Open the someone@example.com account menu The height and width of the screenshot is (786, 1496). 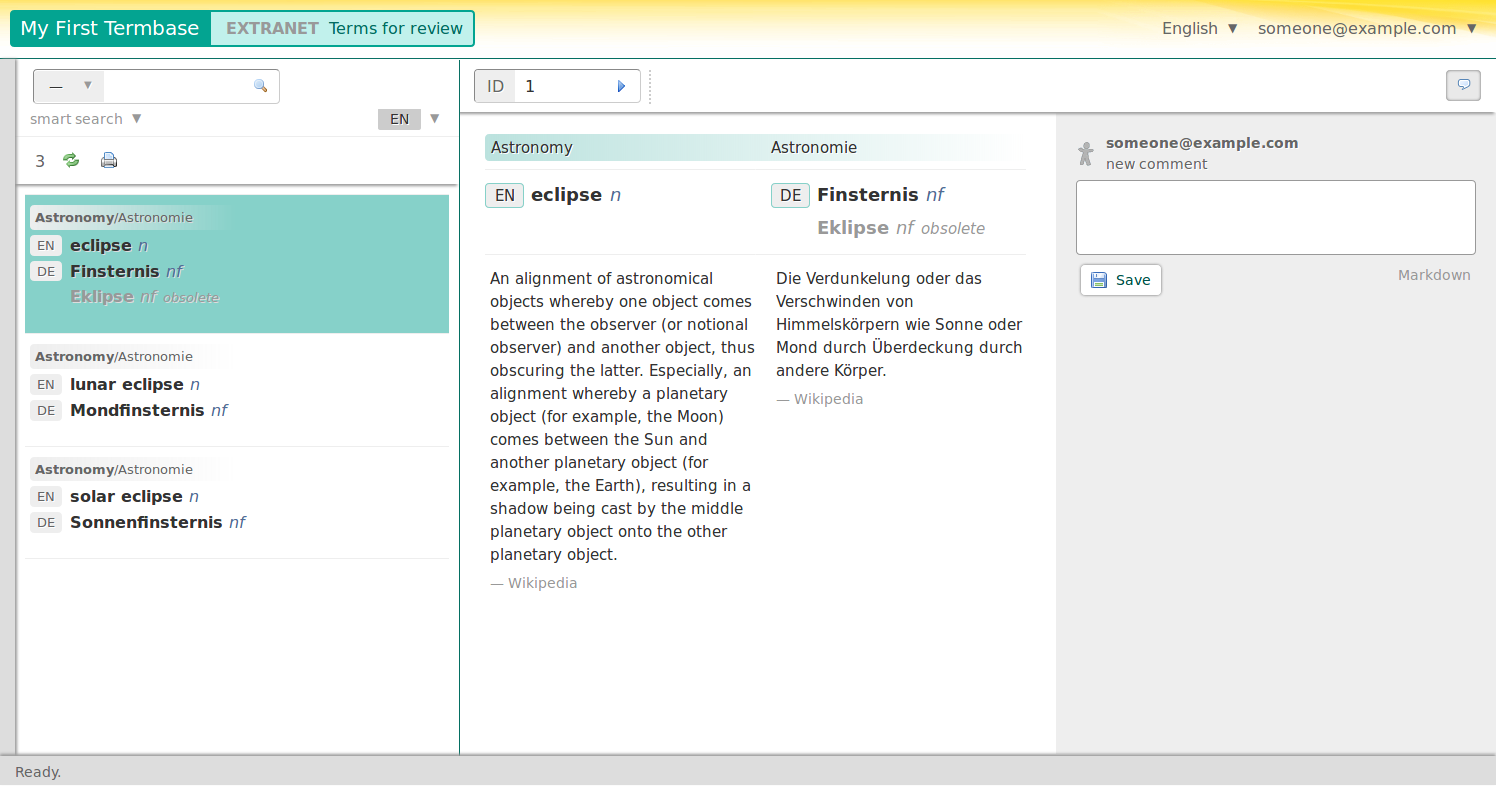coord(1367,28)
